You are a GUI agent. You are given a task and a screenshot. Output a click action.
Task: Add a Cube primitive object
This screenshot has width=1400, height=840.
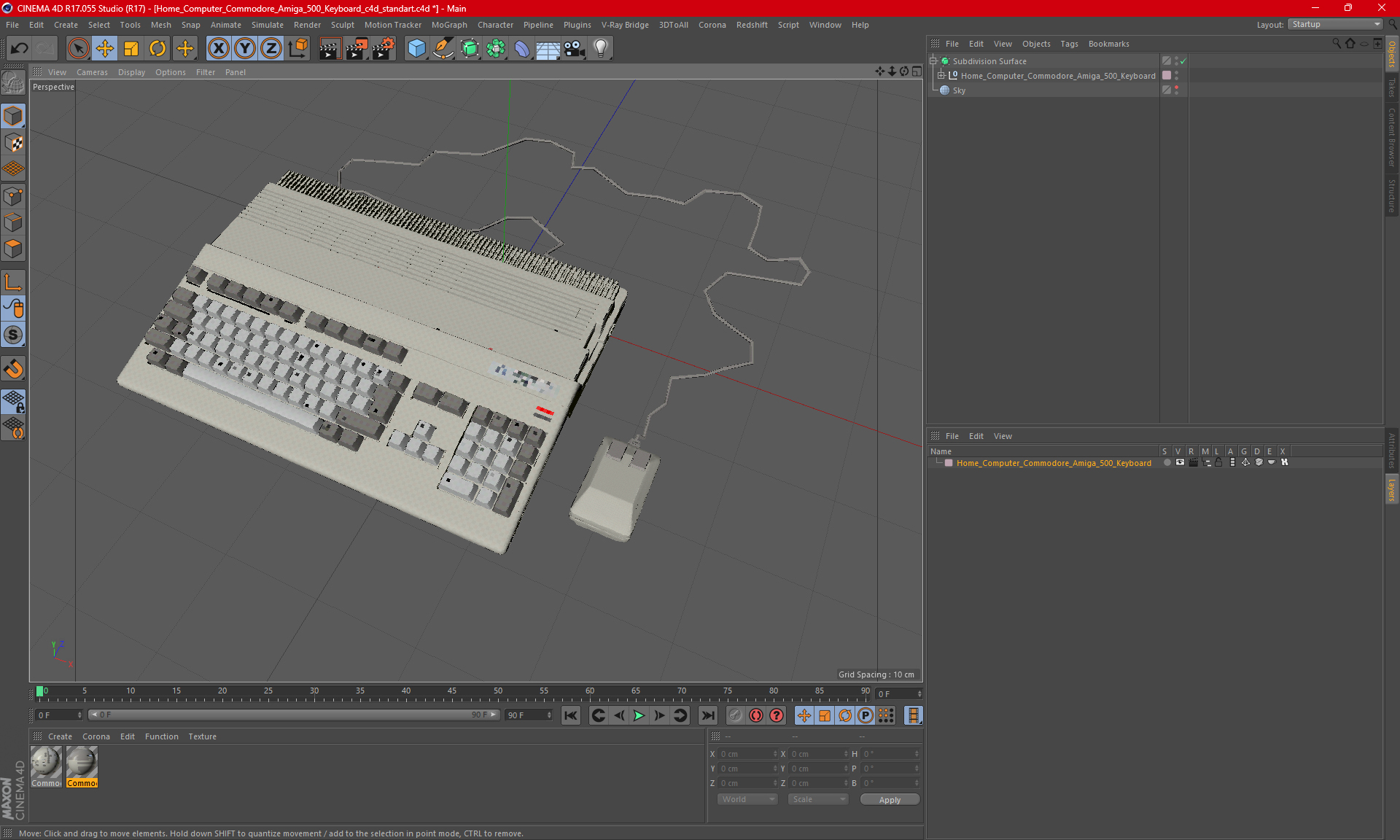pos(416,49)
